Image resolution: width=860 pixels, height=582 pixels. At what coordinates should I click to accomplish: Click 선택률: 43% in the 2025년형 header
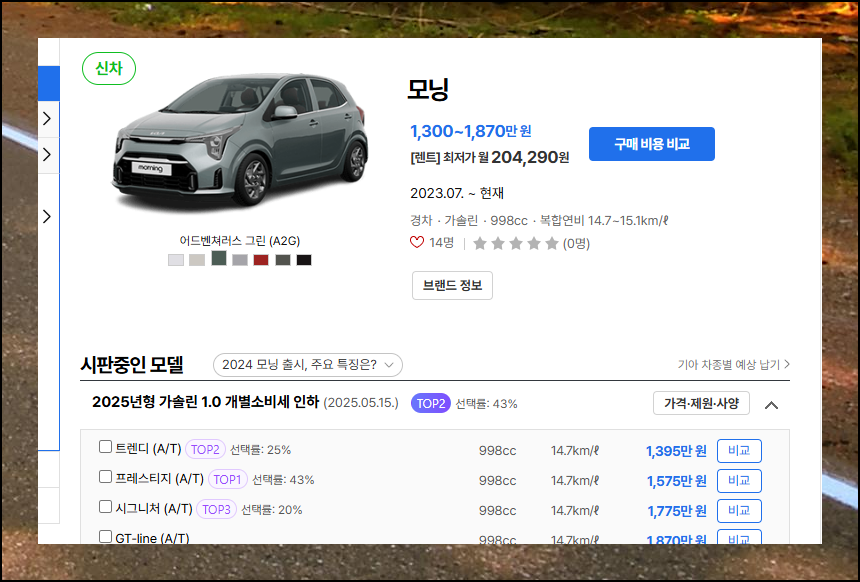[486, 404]
